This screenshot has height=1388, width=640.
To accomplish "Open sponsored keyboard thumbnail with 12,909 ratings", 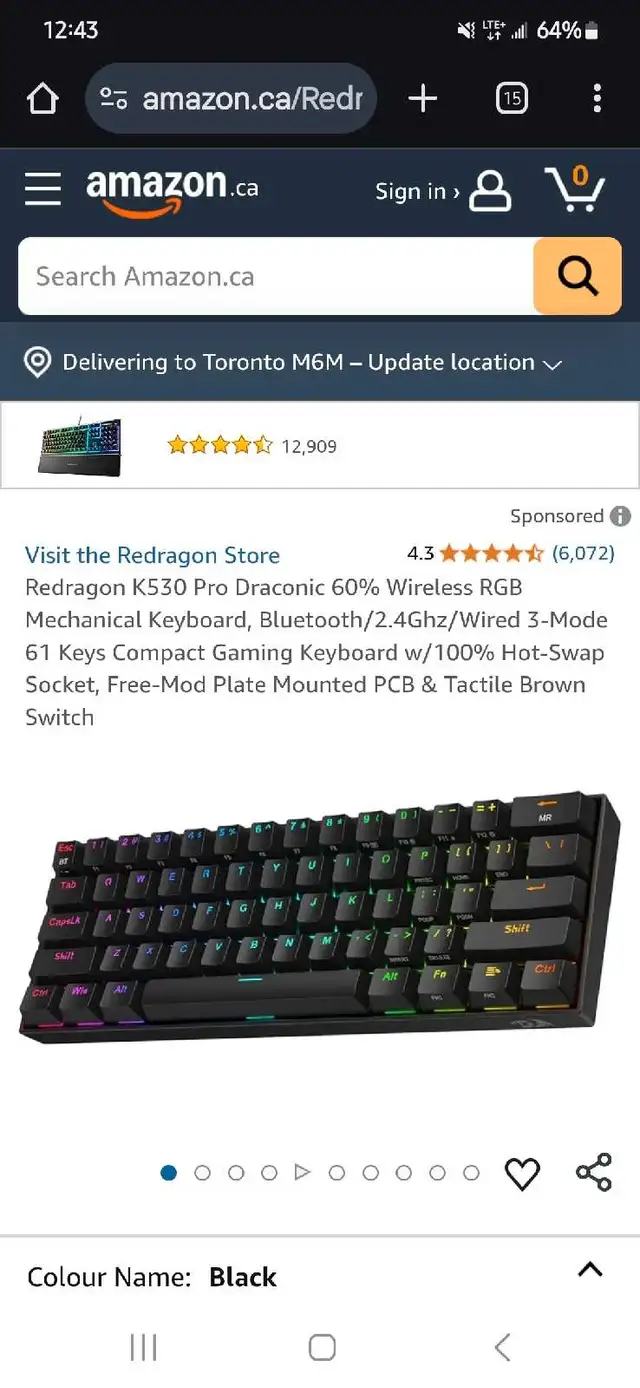I will [x=80, y=446].
